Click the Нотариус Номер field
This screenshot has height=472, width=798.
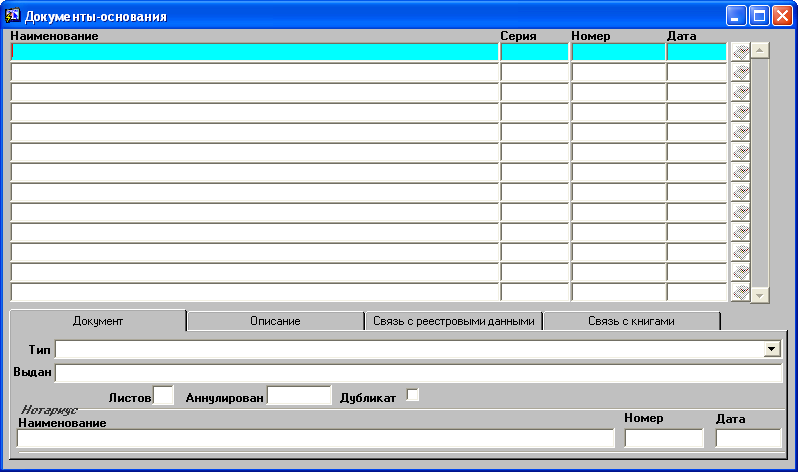[664, 438]
